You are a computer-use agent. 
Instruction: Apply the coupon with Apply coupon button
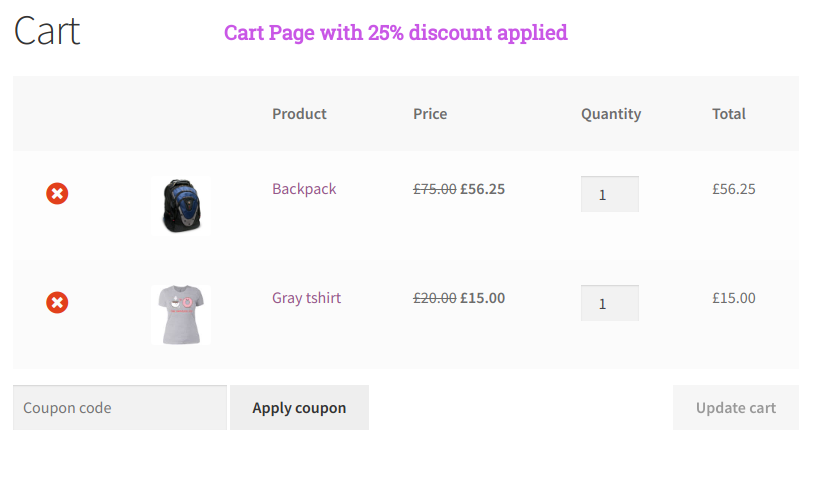tap(299, 407)
